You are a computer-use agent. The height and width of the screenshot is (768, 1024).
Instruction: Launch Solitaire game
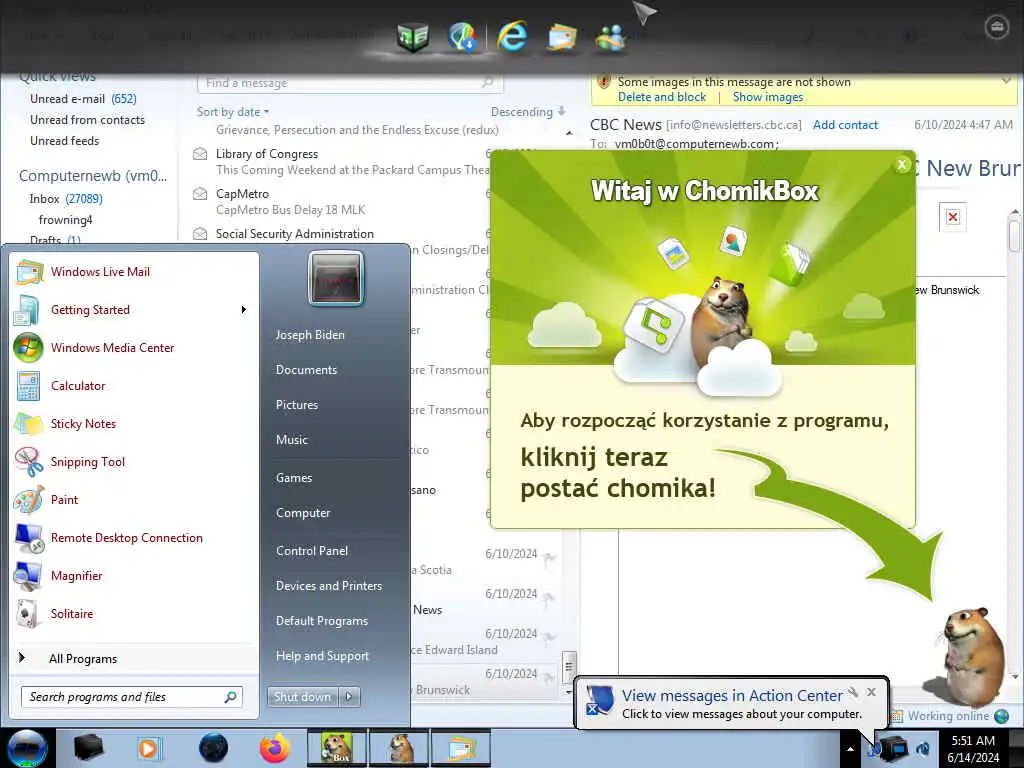coord(72,613)
